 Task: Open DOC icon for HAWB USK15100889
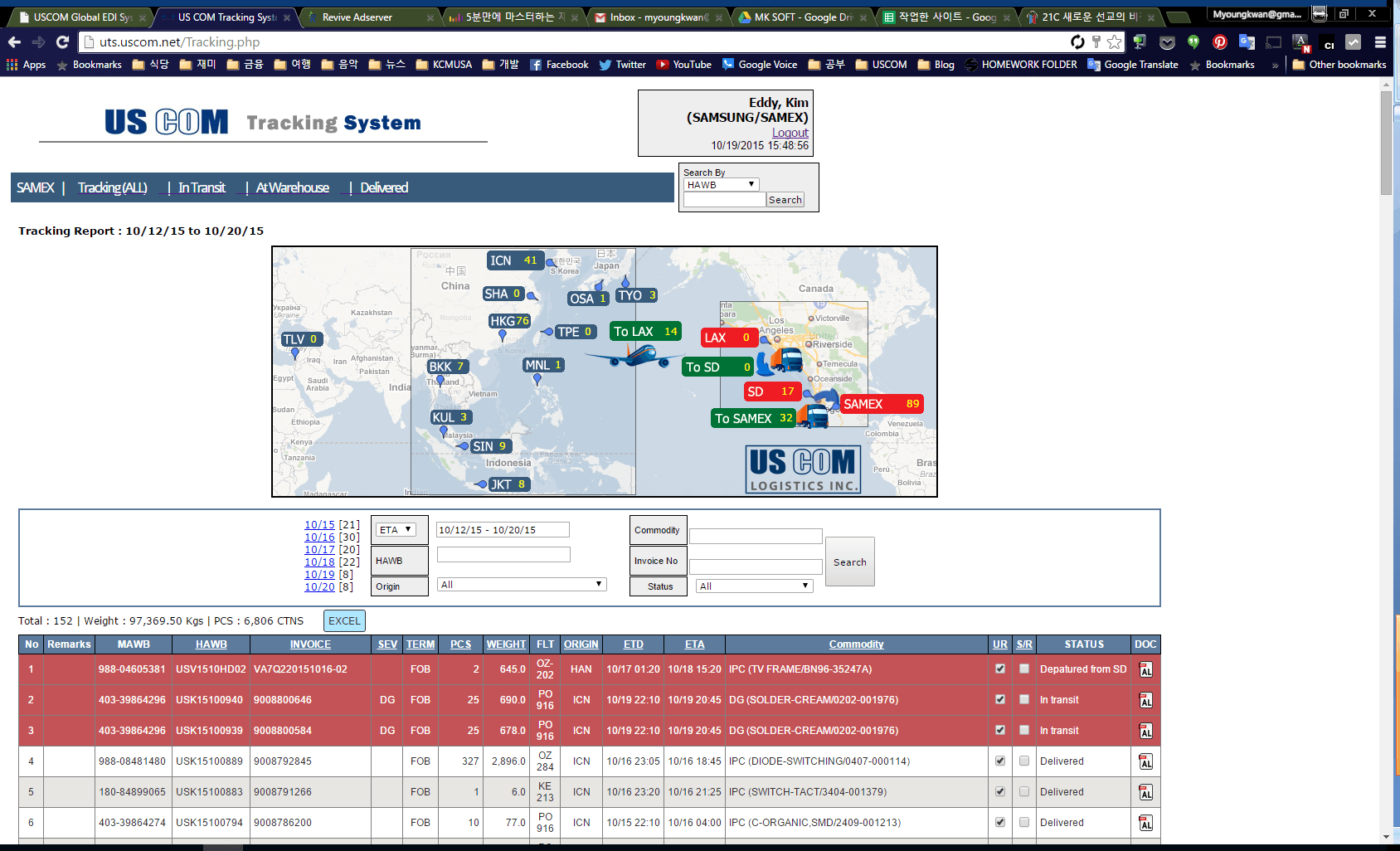[1145, 761]
